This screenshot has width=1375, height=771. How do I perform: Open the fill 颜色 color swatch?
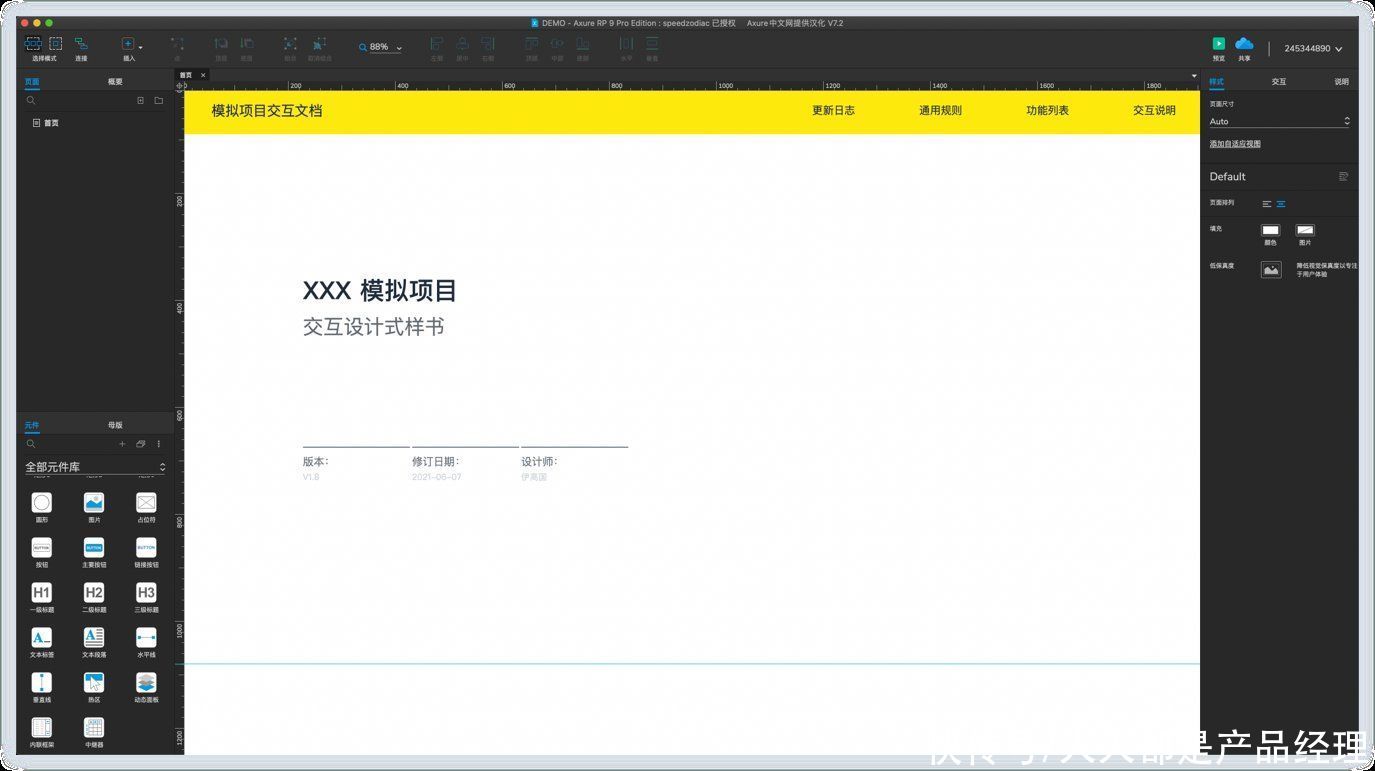pos(1270,230)
